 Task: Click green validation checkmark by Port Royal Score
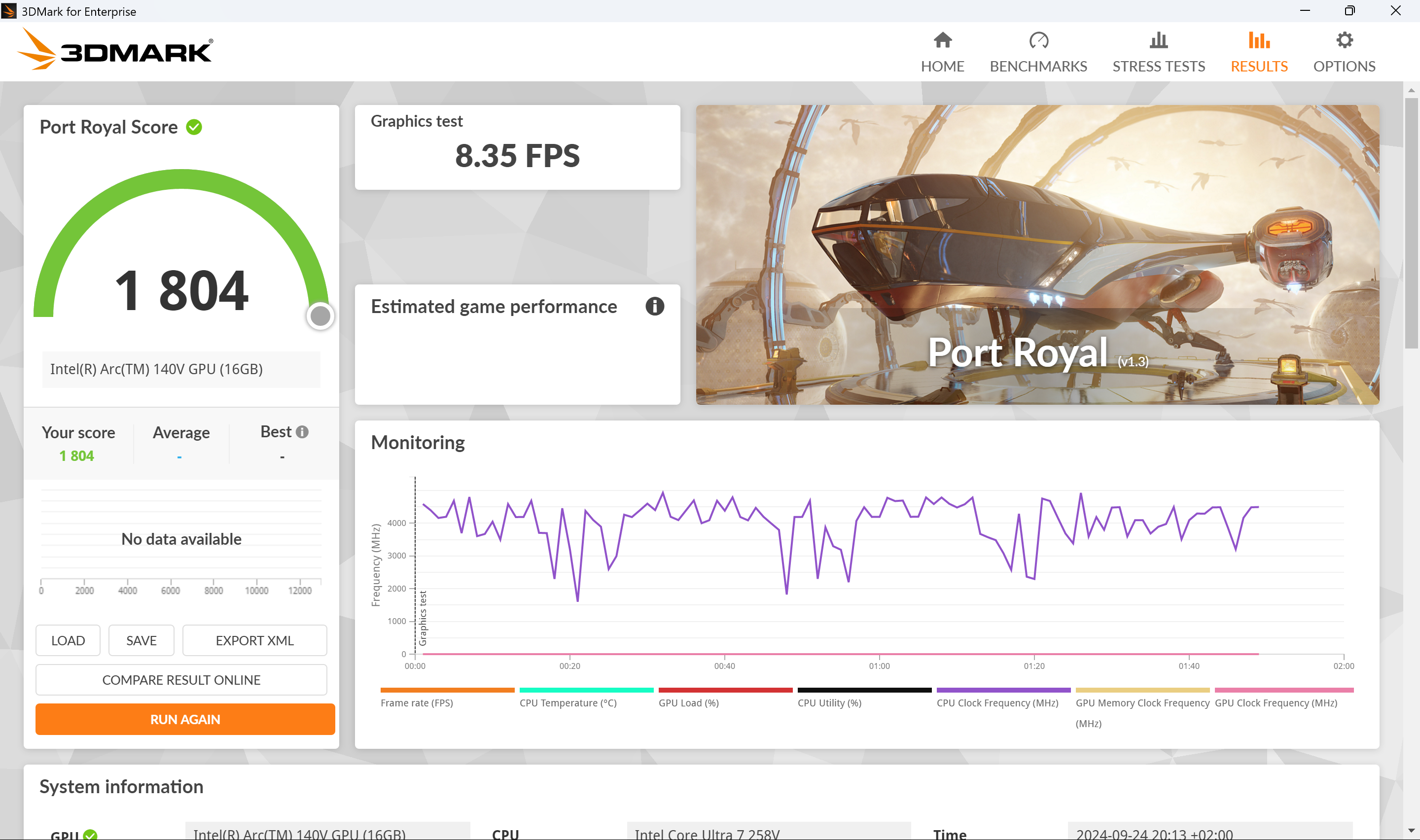[x=194, y=127]
